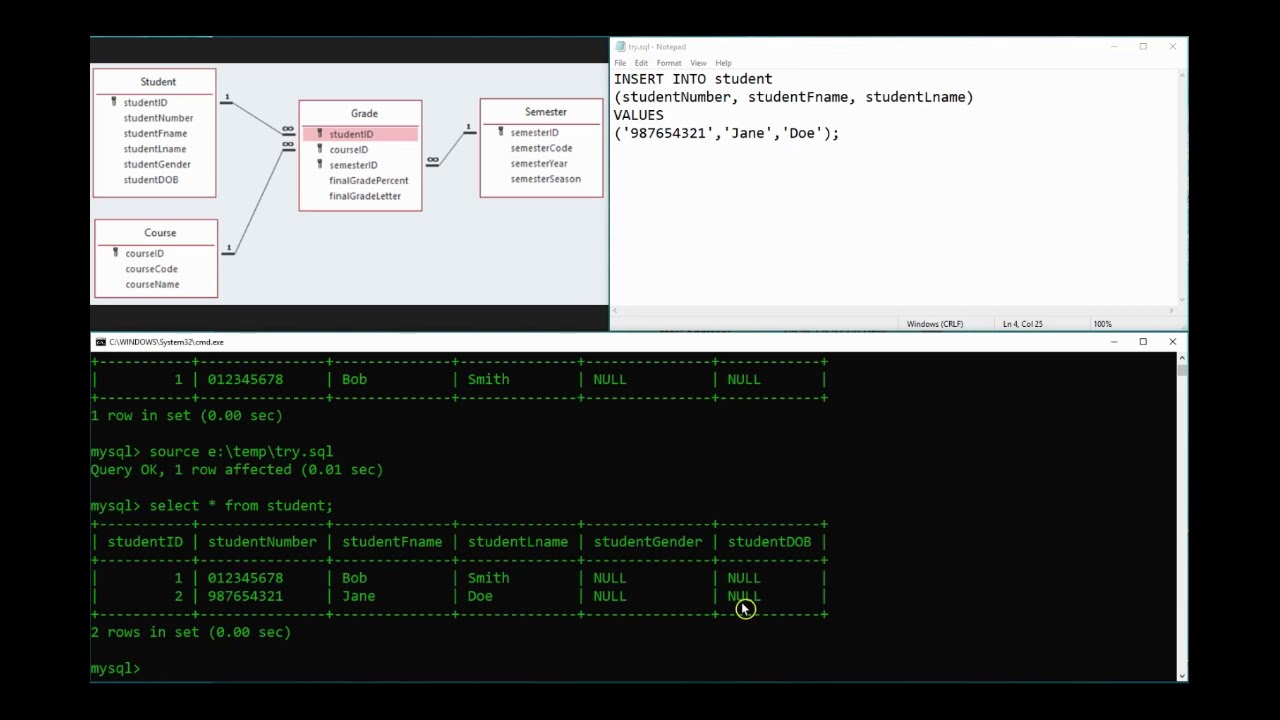Open the Help menu in Notepad

click(723, 63)
